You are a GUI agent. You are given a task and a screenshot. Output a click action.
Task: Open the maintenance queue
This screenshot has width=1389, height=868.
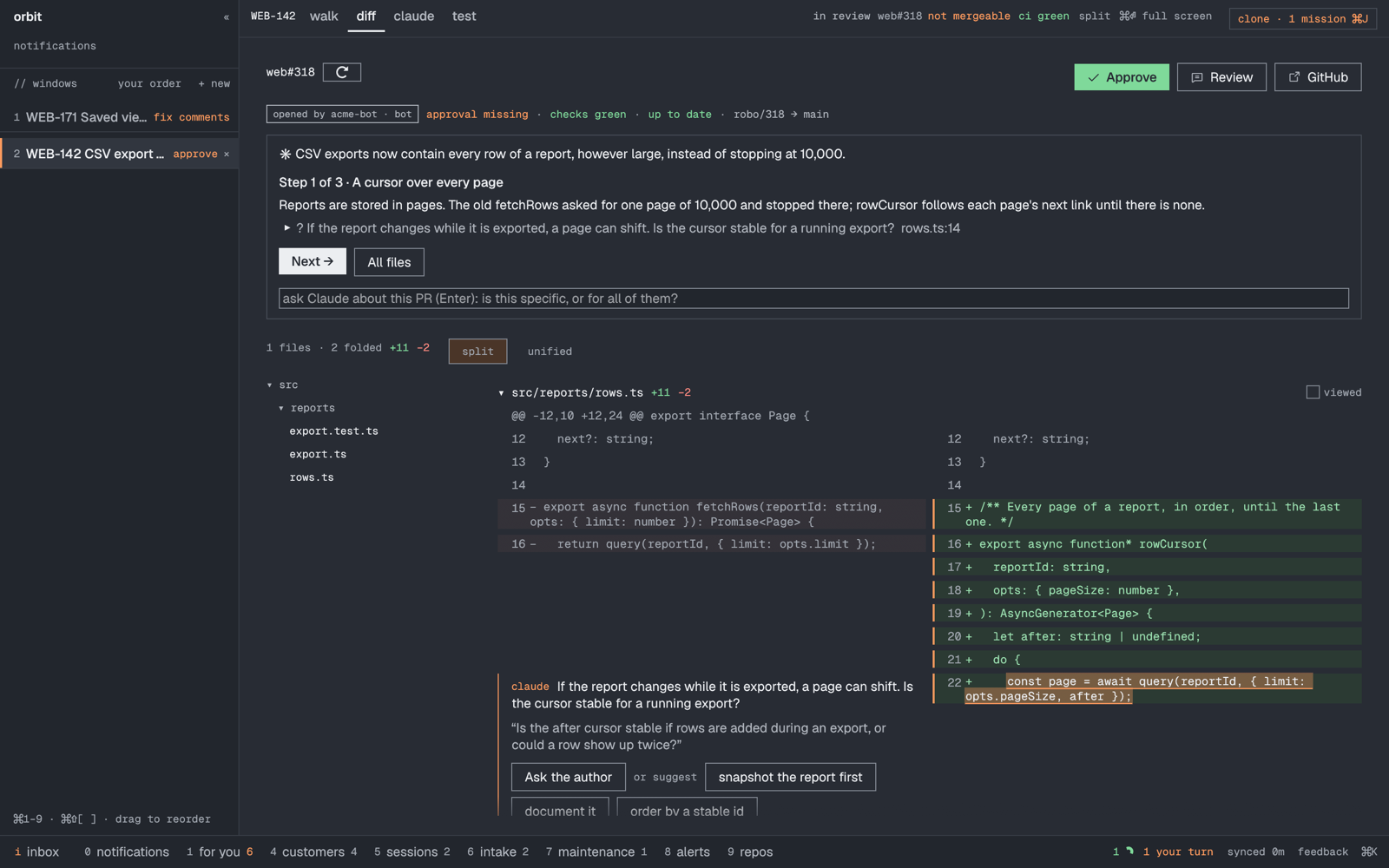pyautogui.click(x=596, y=852)
